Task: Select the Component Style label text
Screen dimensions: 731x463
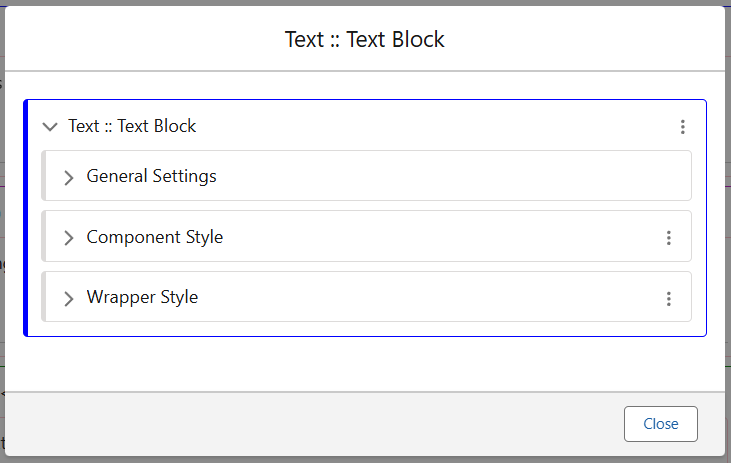Action: pos(154,237)
